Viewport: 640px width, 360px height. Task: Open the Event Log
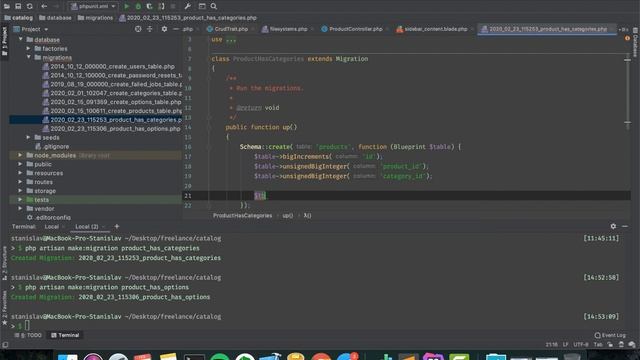[x=610, y=335]
